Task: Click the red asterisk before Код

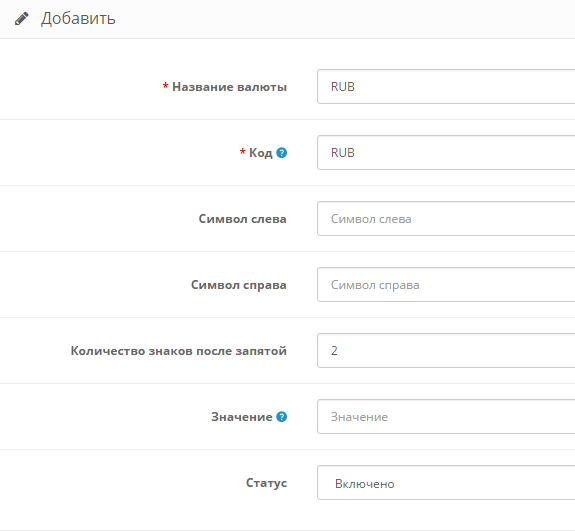Action: [242, 152]
